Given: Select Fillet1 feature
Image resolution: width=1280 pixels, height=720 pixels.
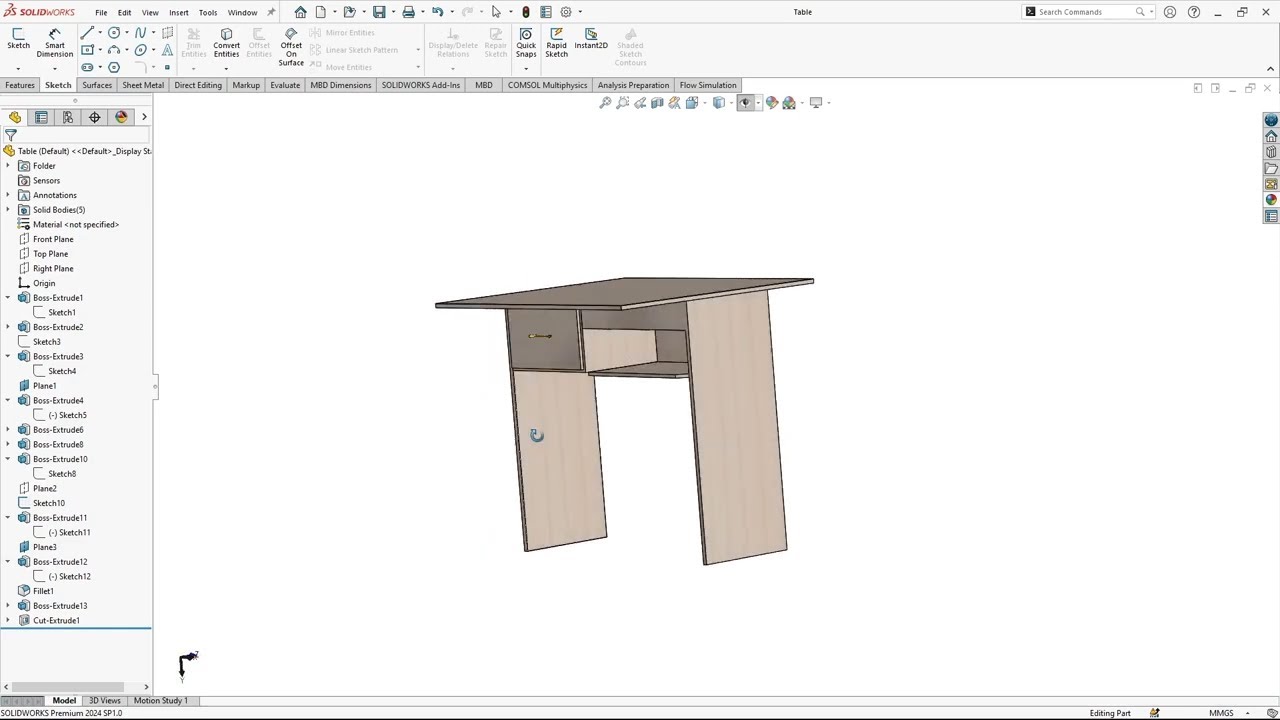Looking at the screenshot, I should (43, 591).
